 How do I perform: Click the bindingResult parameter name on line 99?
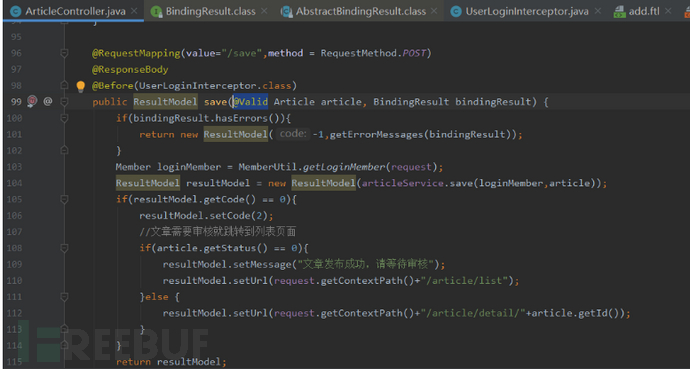pyautogui.click(x=493, y=102)
